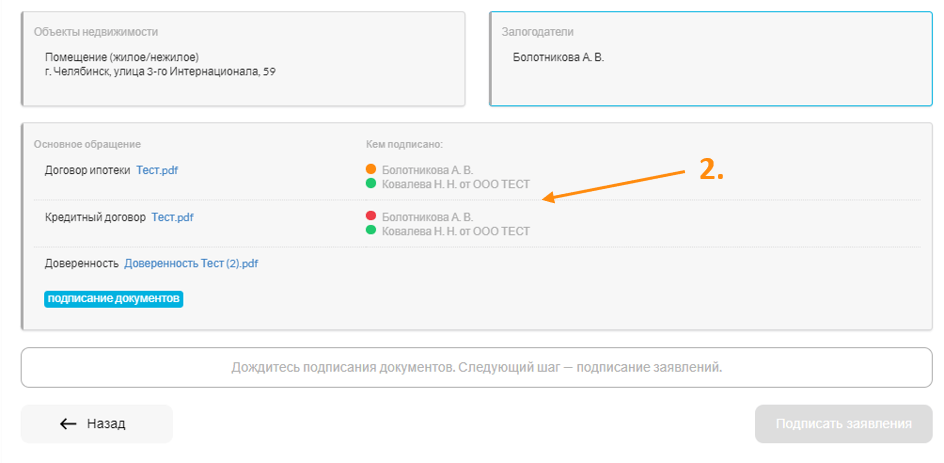Open Доверенность Тест (2).pdf file link

tap(191, 264)
